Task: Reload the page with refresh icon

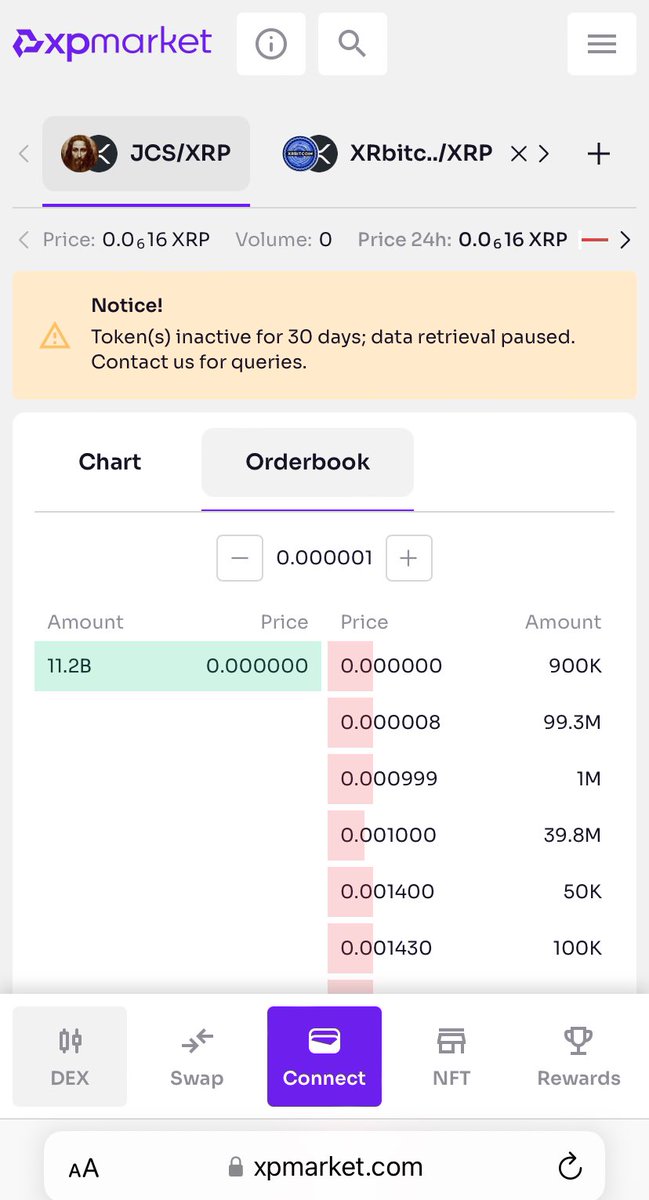Action: (x=569, y=1166)
